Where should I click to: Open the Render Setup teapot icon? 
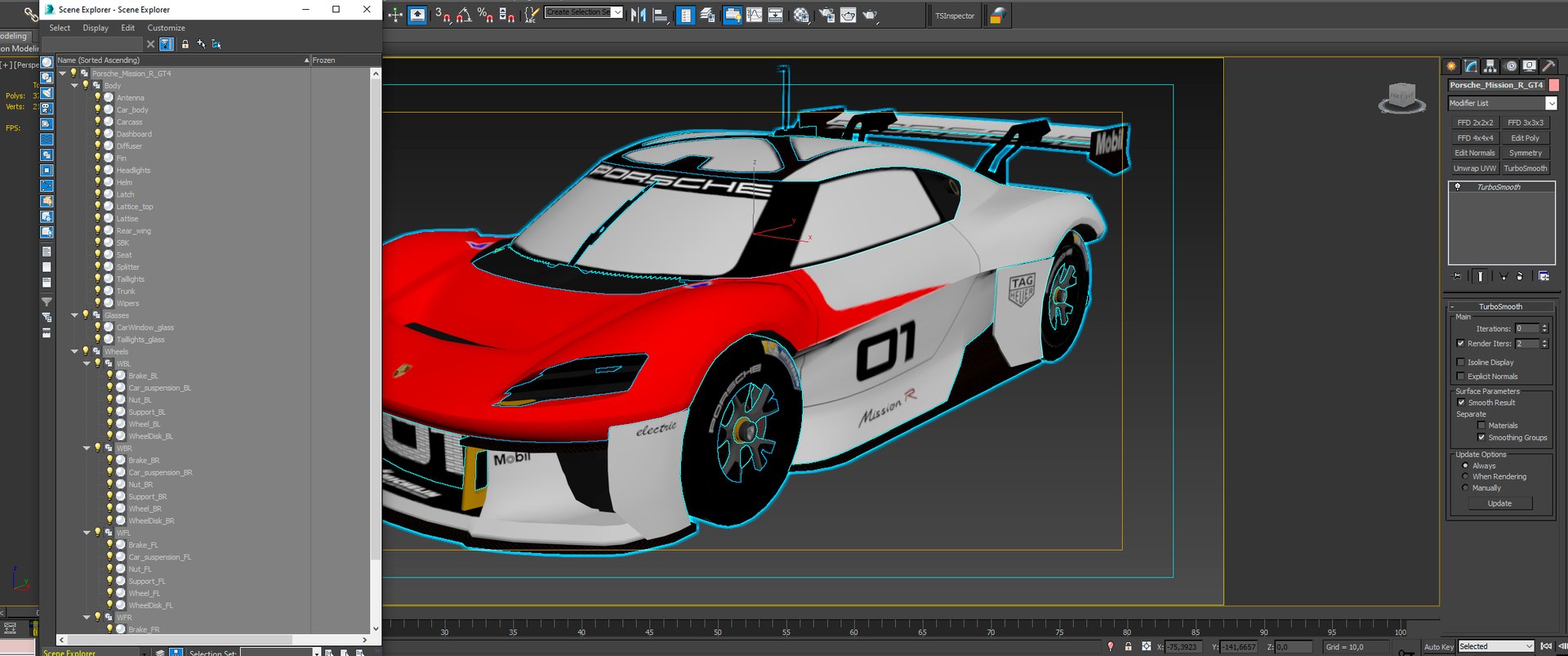pos(826,15)
